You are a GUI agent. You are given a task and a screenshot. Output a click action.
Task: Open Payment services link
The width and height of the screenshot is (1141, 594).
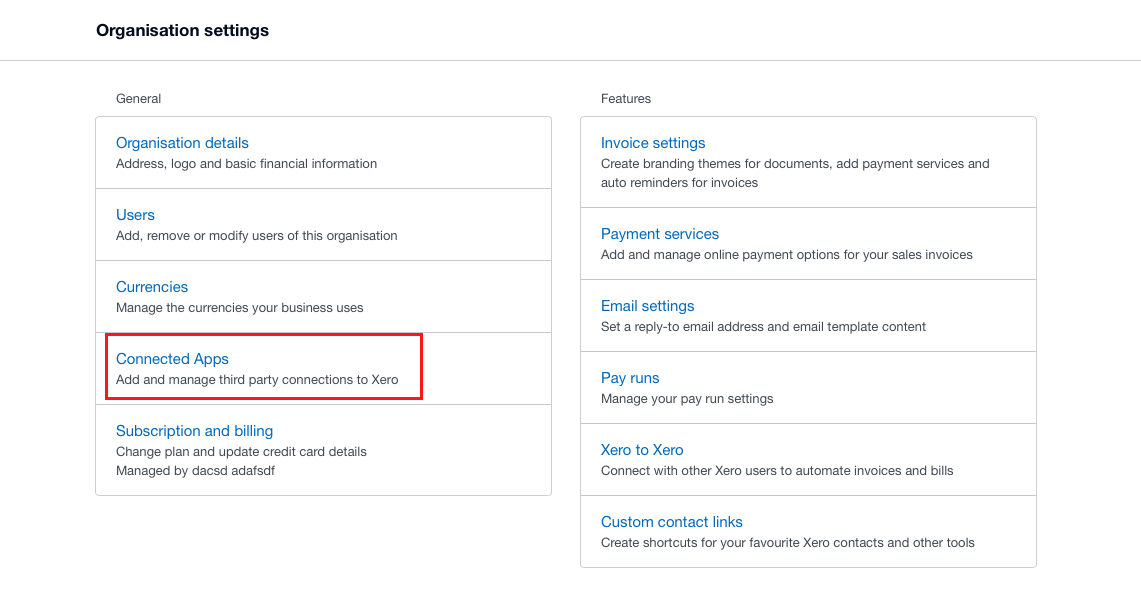pos(659,234)
